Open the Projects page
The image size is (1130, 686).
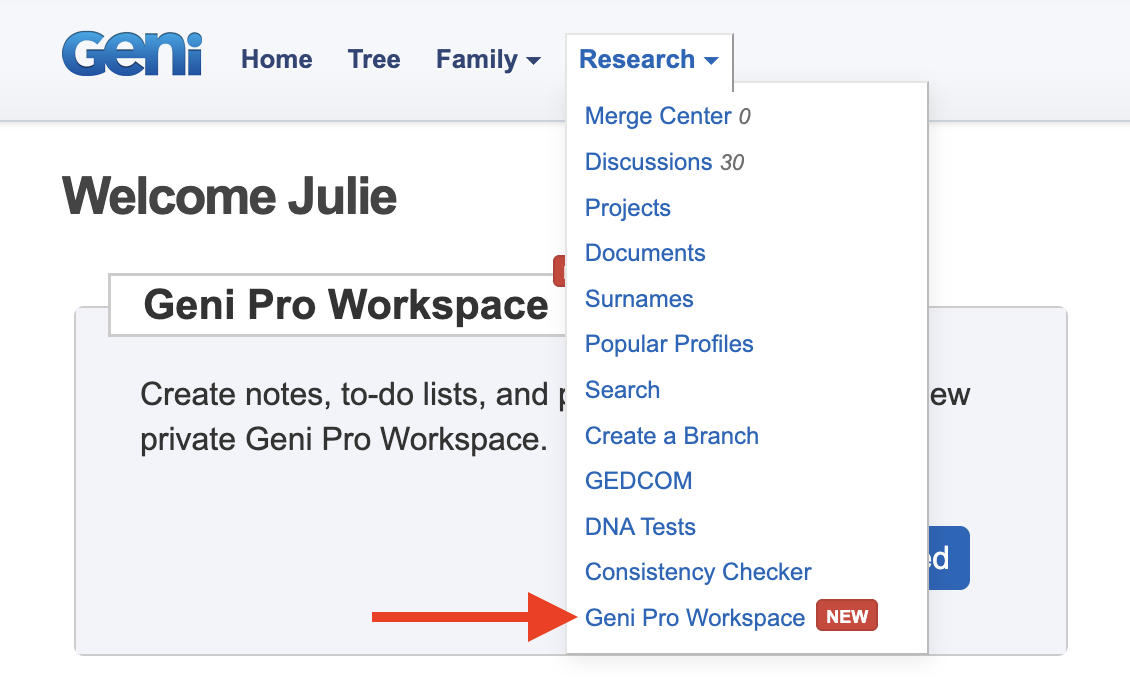click(627, 208)
